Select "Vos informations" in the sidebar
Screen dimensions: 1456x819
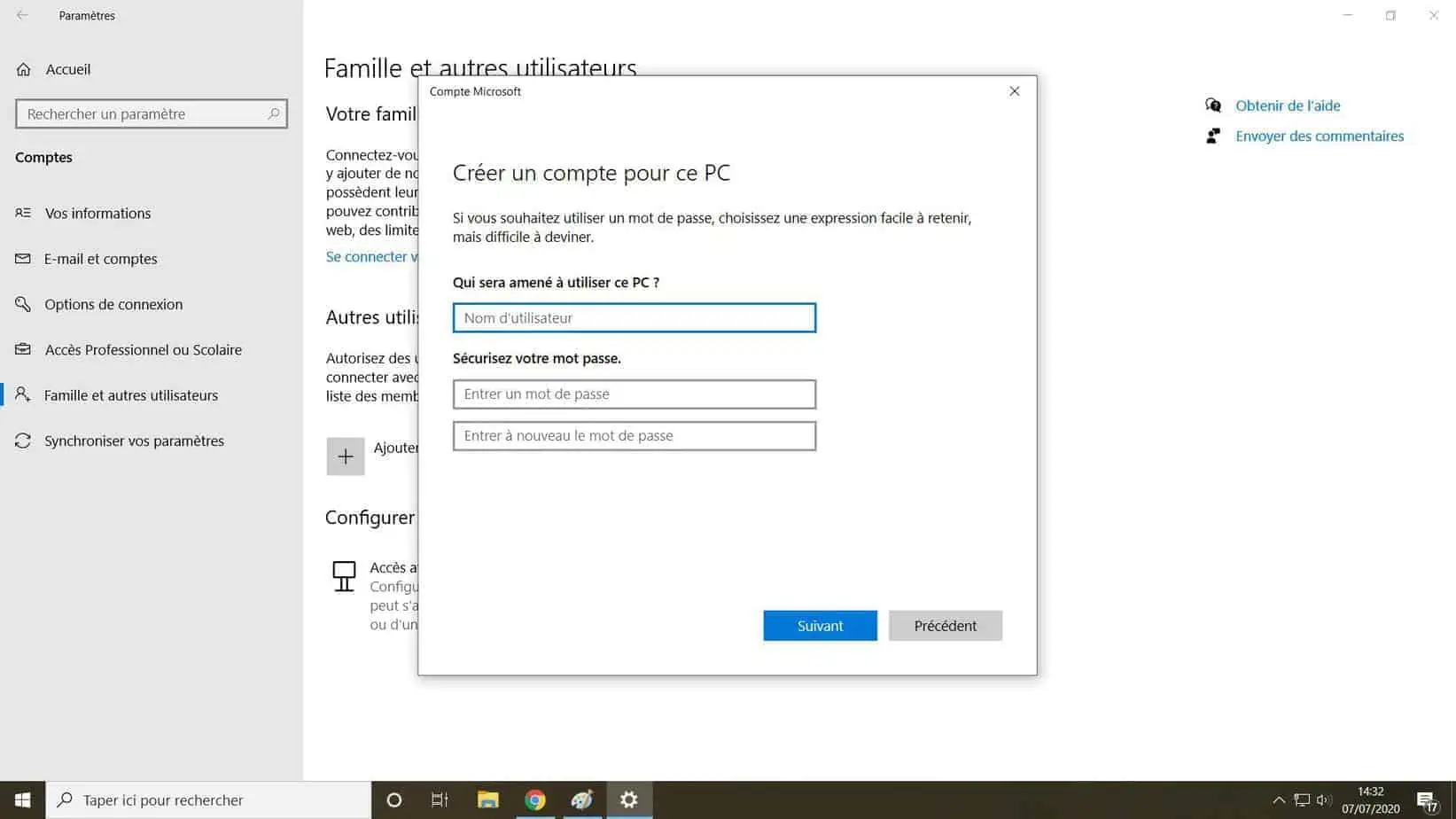(97, 213)
